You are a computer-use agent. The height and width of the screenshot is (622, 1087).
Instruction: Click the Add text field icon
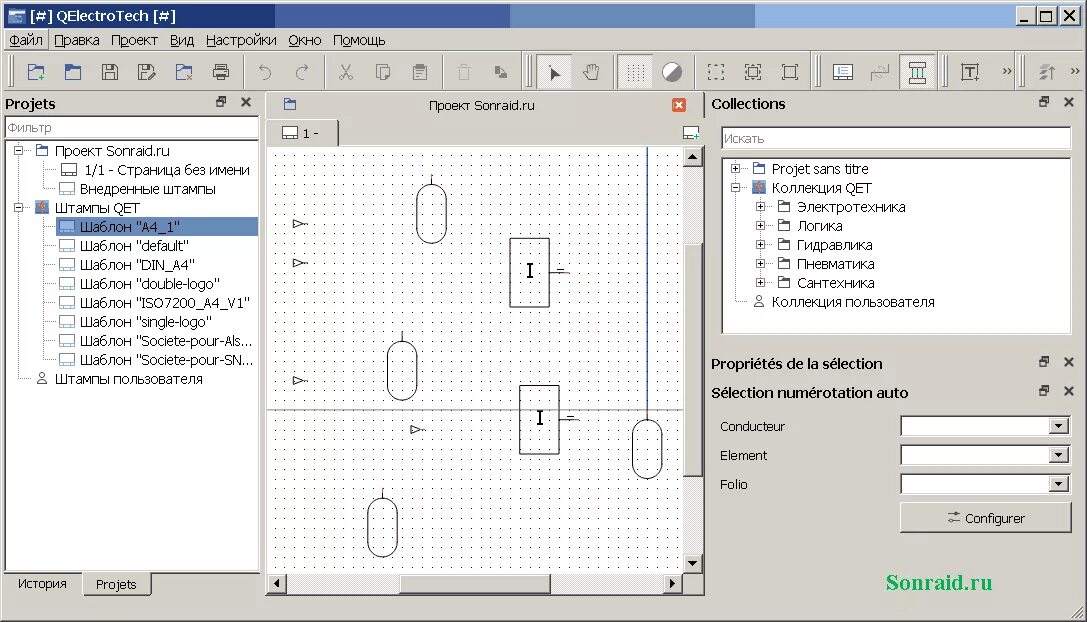click(971, 72)
